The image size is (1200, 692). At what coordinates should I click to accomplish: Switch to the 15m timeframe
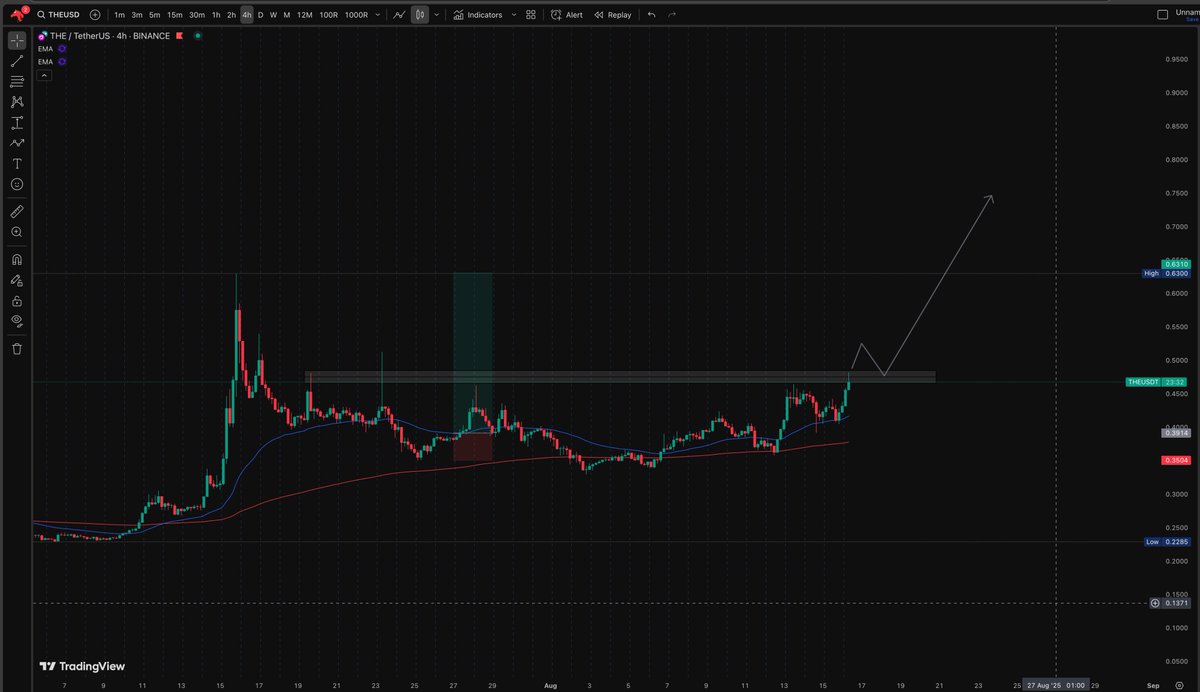pyautogui.click(x=174, y=15)
